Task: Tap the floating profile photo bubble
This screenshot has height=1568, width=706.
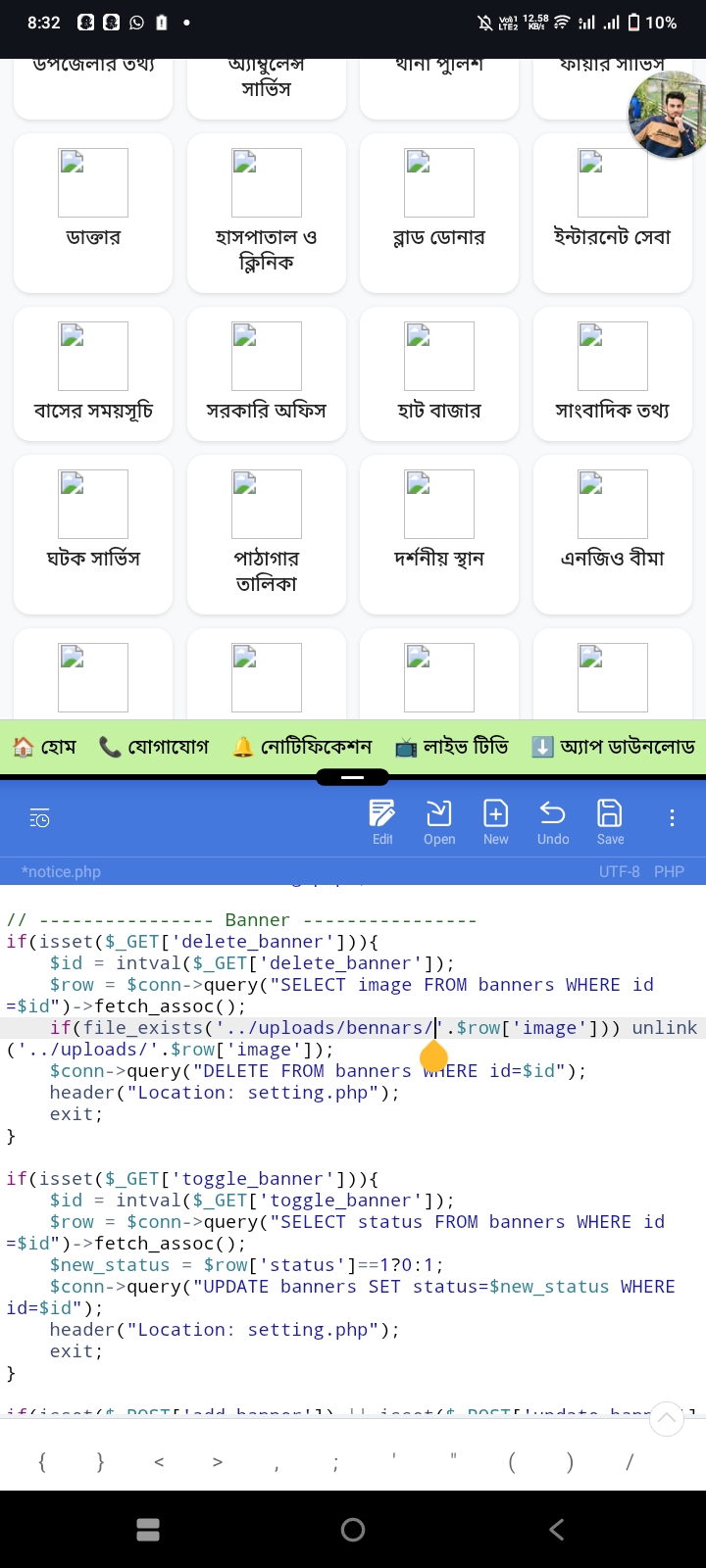Action: (x=669, y=117)
